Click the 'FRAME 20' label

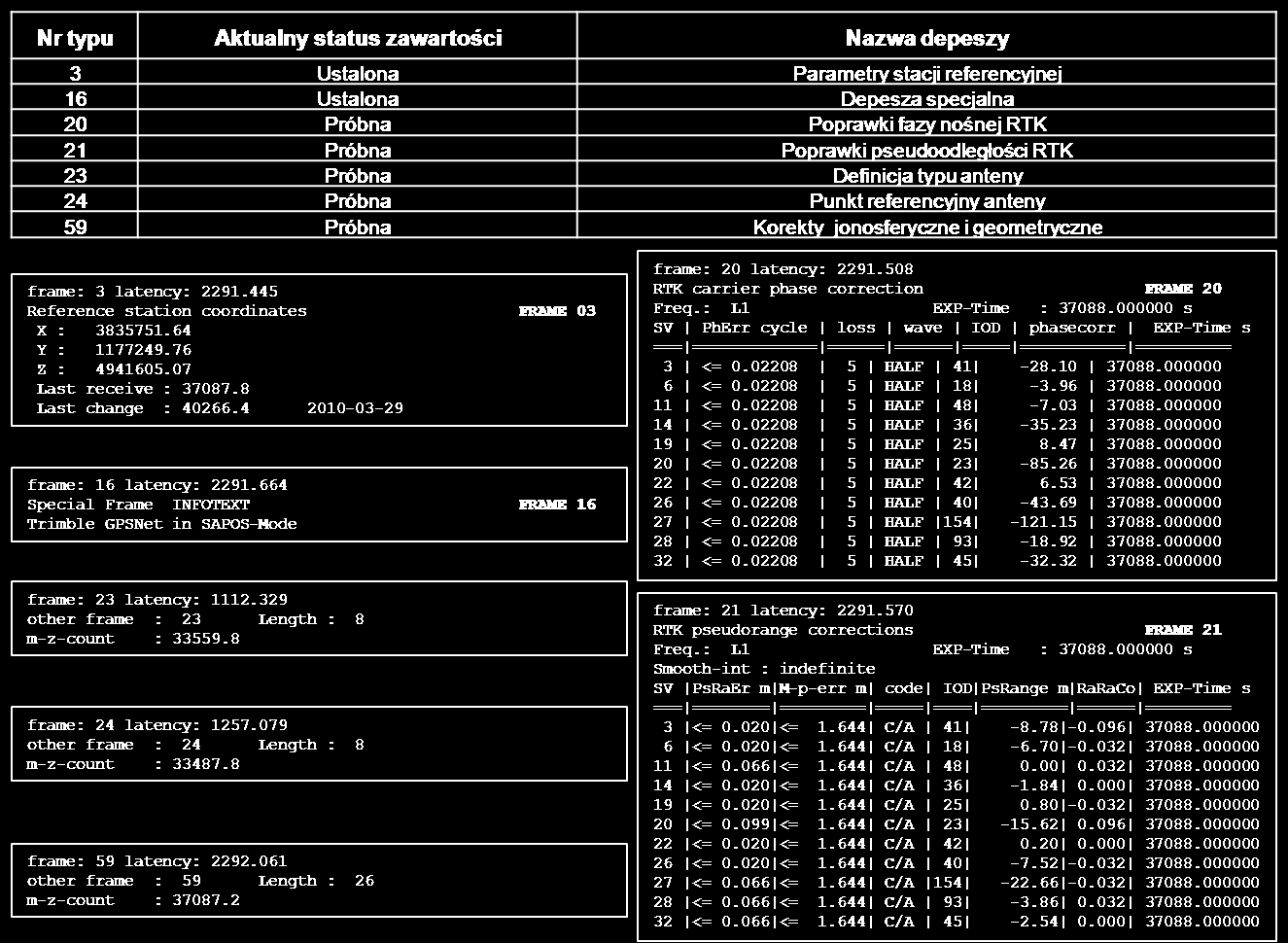click(x=1183, y=289)
